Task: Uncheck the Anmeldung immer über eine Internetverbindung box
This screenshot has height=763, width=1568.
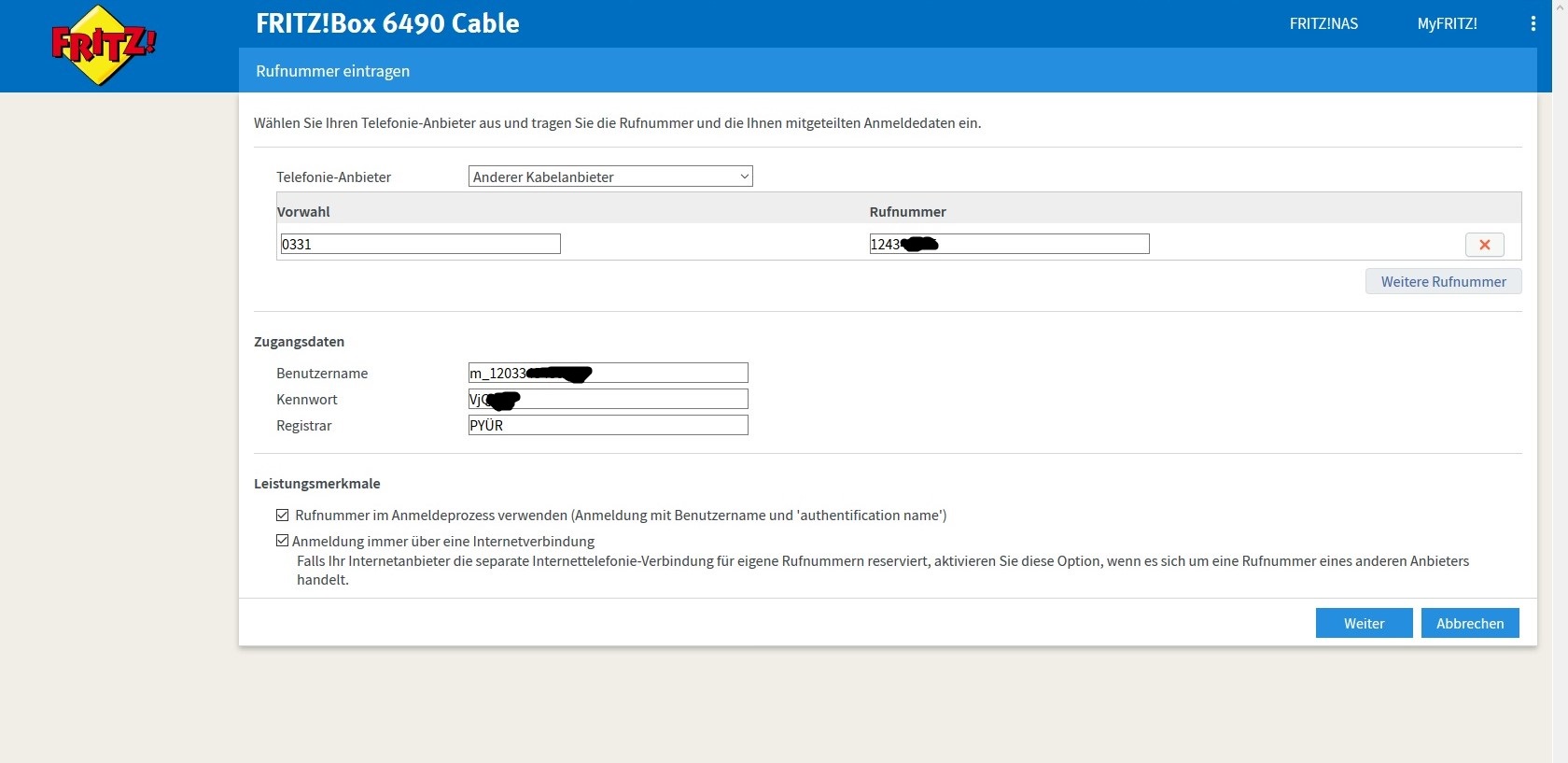Action: [282, 541]
